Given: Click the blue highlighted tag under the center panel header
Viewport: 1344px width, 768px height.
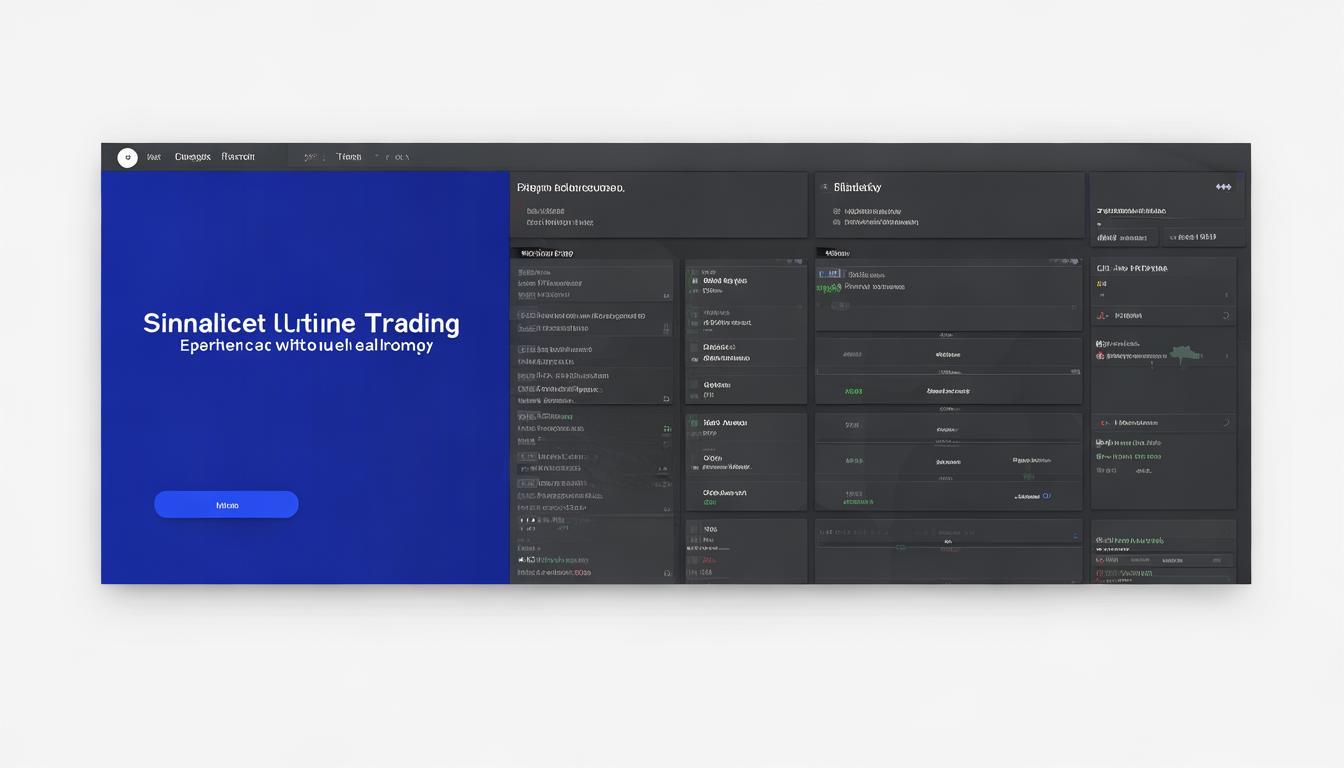Looking at the screenshot, I should tap(829, 273).
